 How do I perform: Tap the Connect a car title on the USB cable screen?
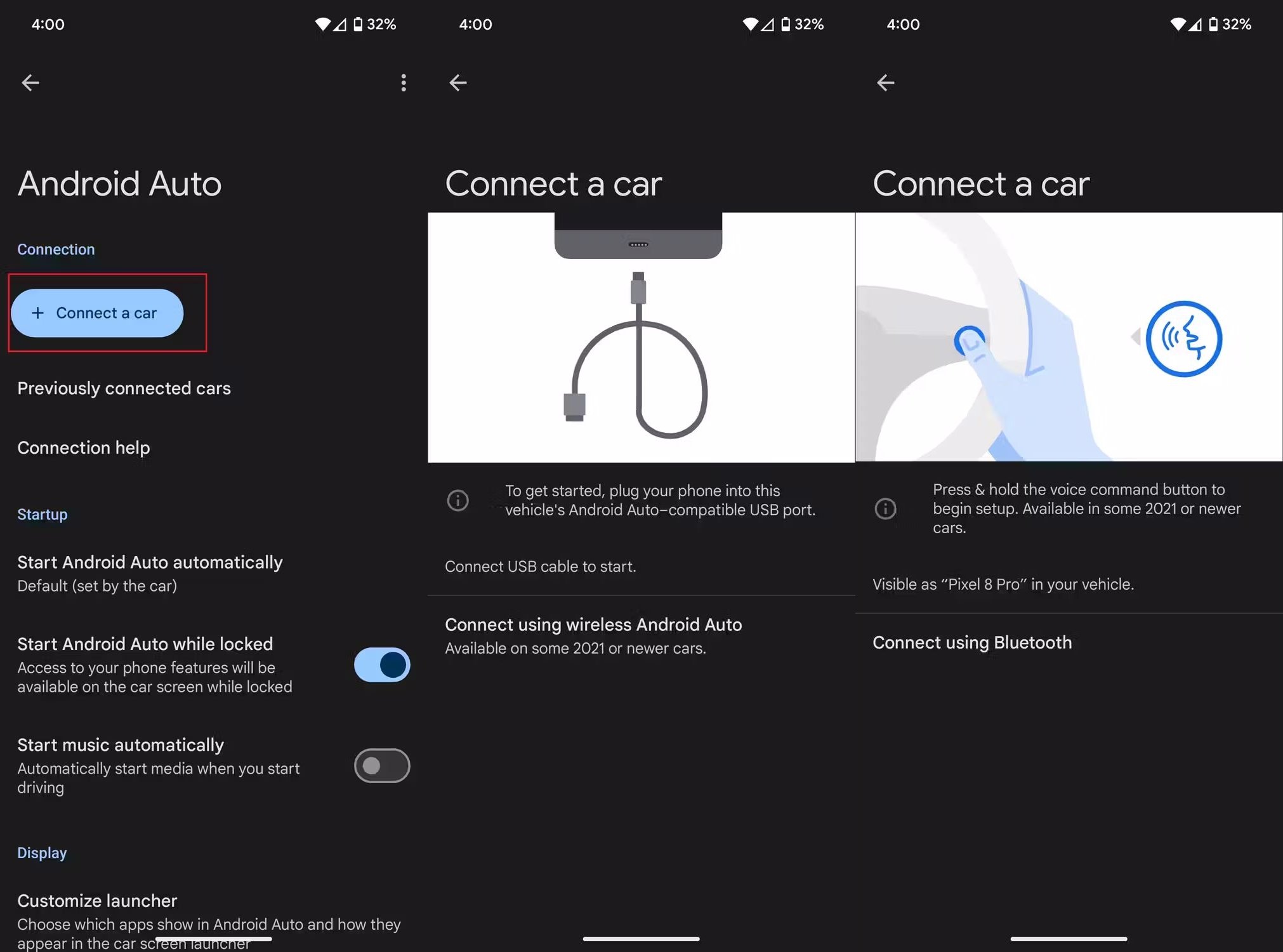tap(553, 184)
